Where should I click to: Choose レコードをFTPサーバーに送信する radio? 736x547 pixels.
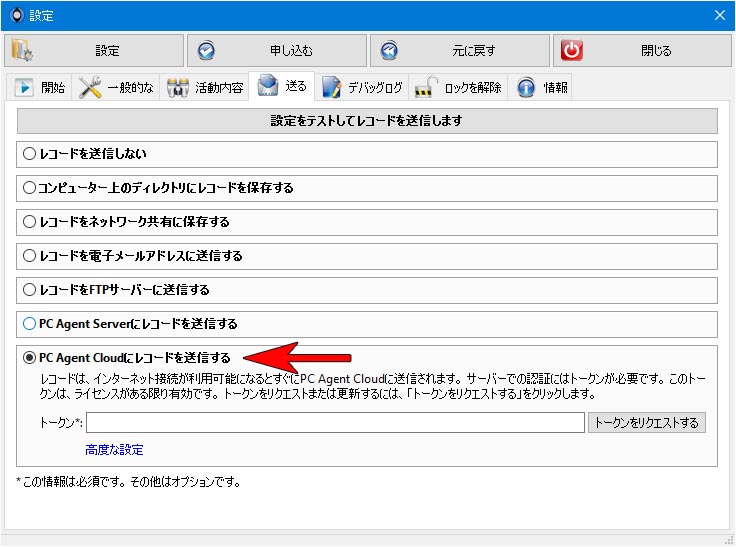coord(29,290)
